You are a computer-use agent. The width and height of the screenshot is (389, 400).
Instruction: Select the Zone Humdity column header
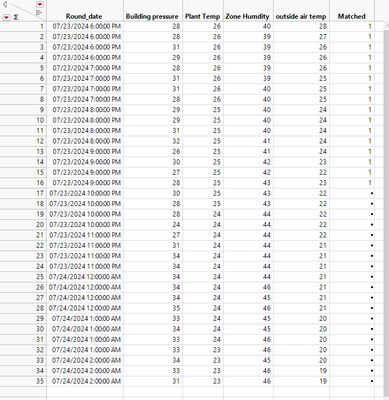tap(247, 16)
